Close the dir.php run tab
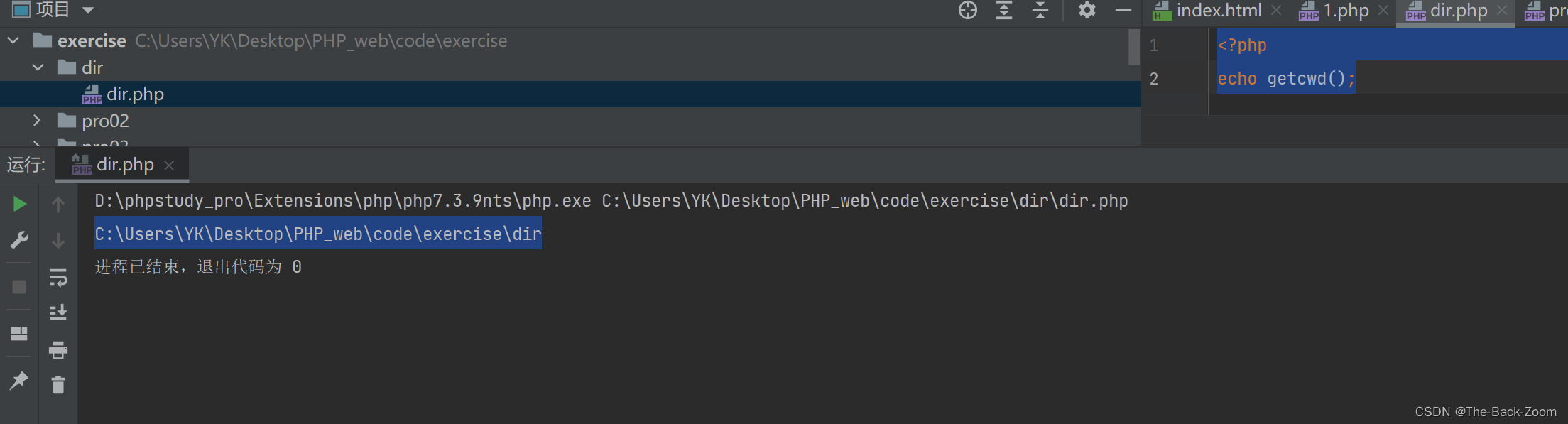The width and height of the screenshot is (1568, 424). coord(169,165)
